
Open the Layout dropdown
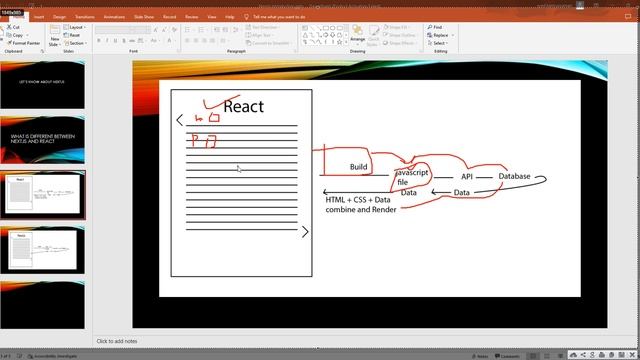pos(75,27)
